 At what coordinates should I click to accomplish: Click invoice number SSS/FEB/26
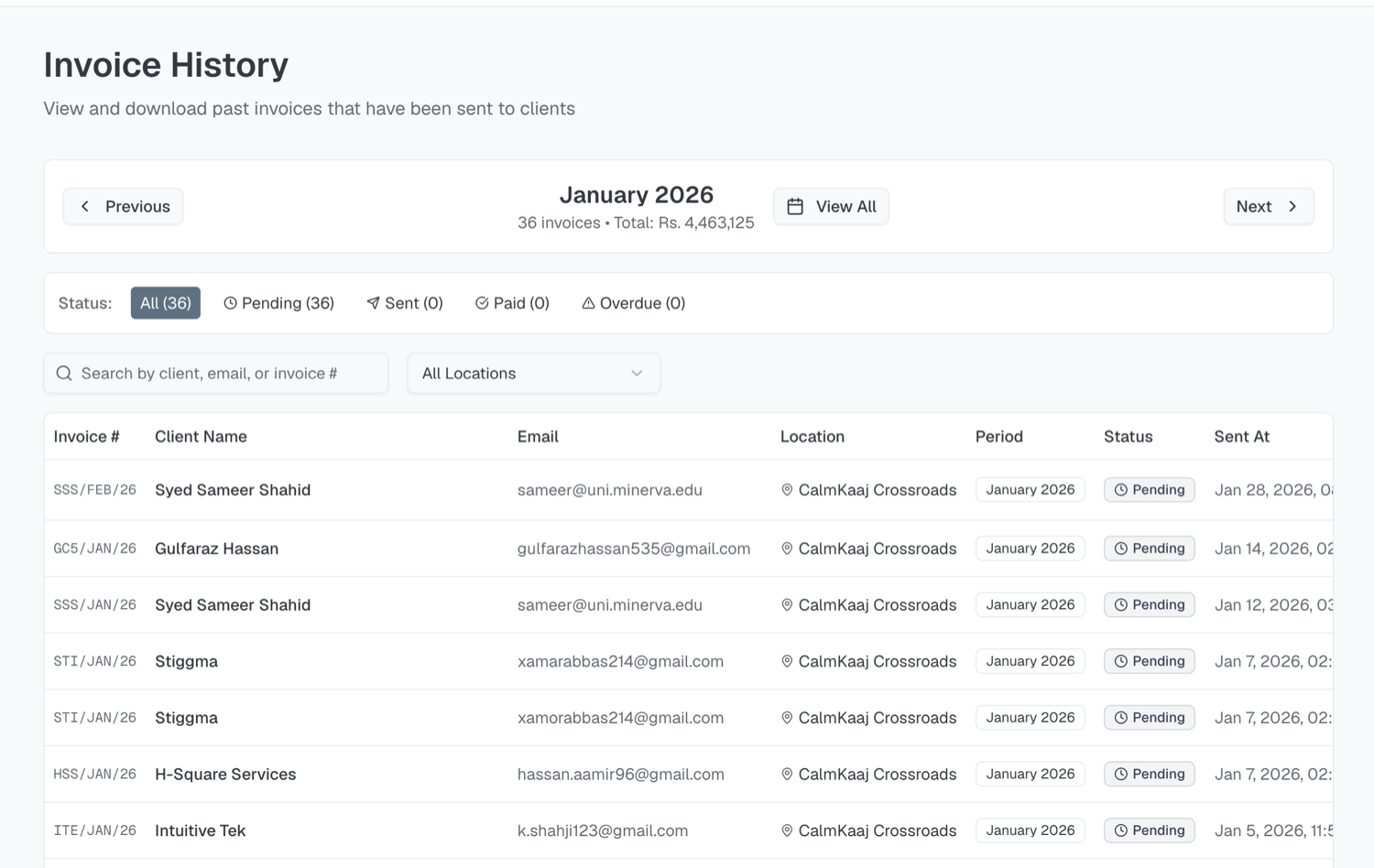pos(94,490)
